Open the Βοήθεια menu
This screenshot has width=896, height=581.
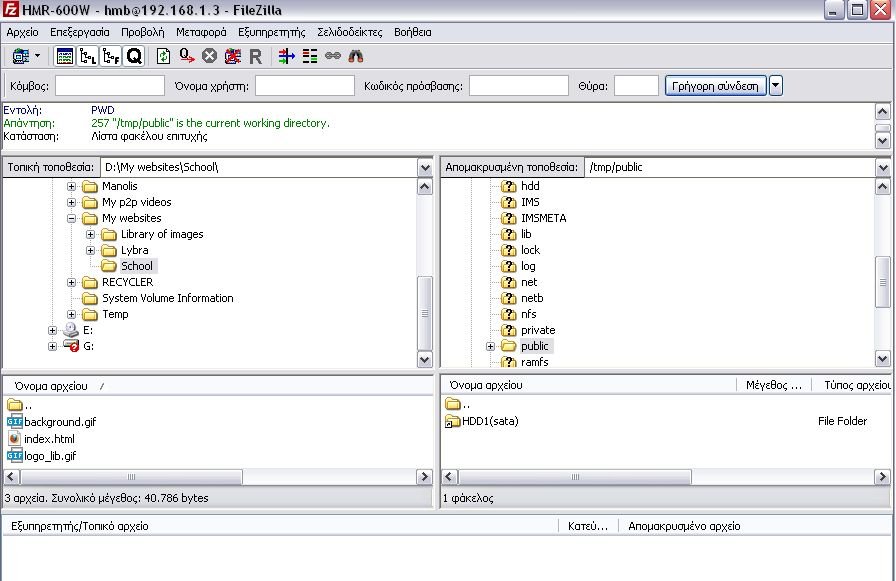click(x=413, y=32)
